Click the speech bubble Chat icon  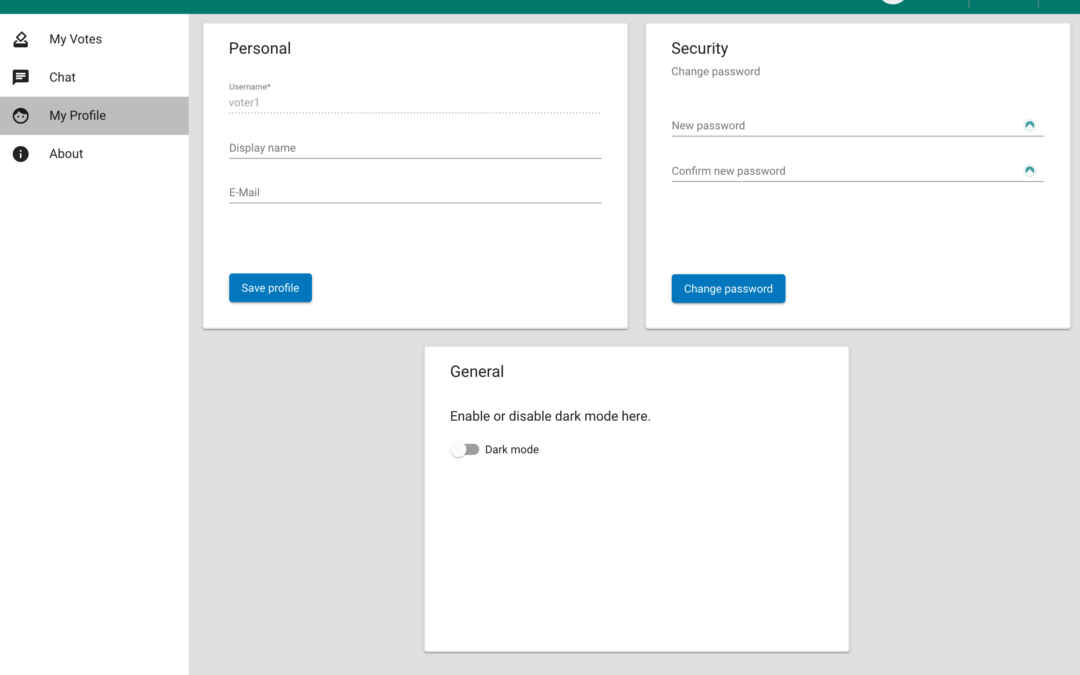pos(20,77)
